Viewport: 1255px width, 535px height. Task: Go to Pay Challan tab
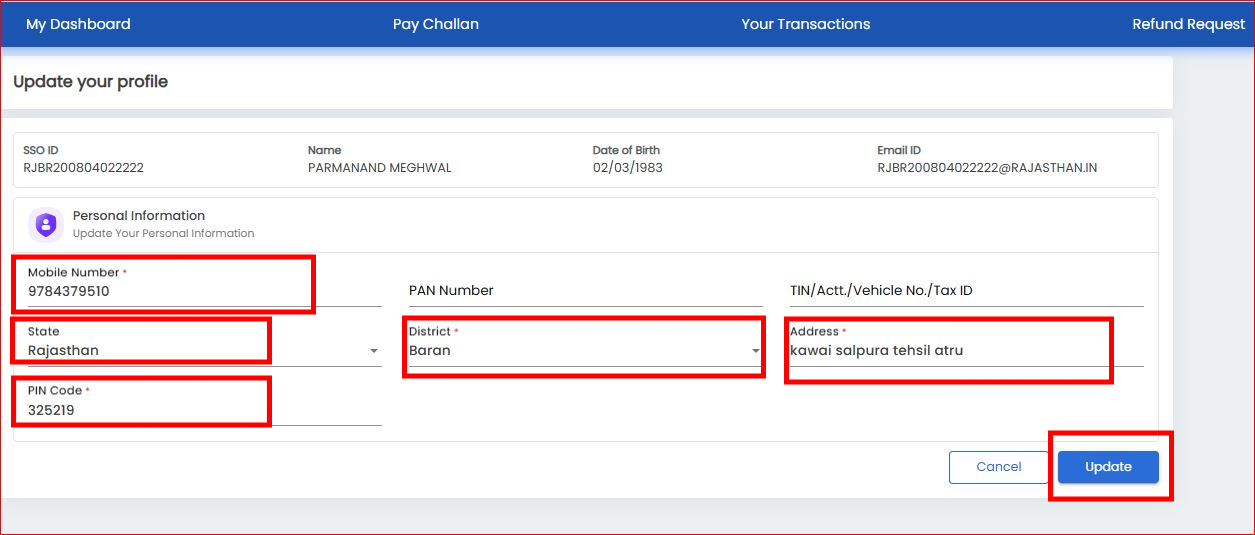tap(435, 24)
